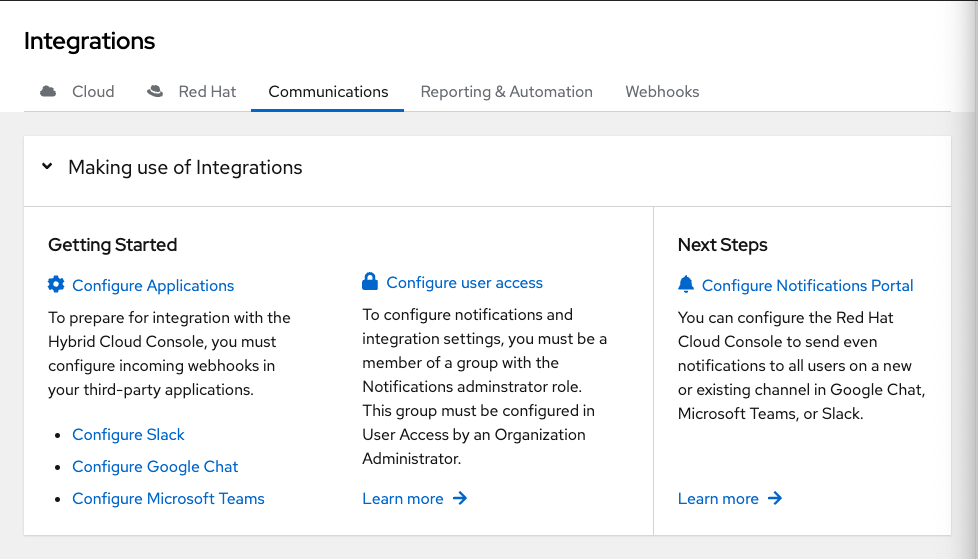Click the gear icon beside Configure Applications
The height and width of the screenshot is (559, 978).
[56, 285]
